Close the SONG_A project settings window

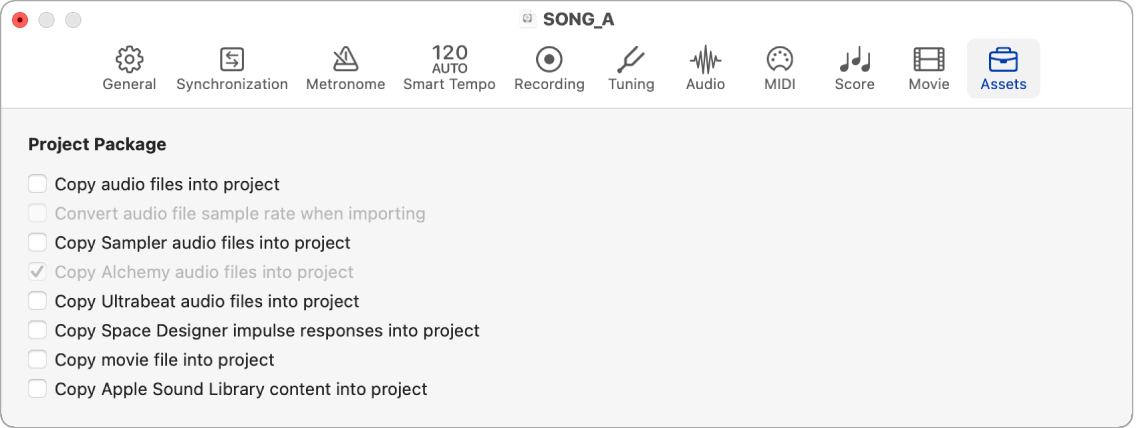[x=20, y=20]
